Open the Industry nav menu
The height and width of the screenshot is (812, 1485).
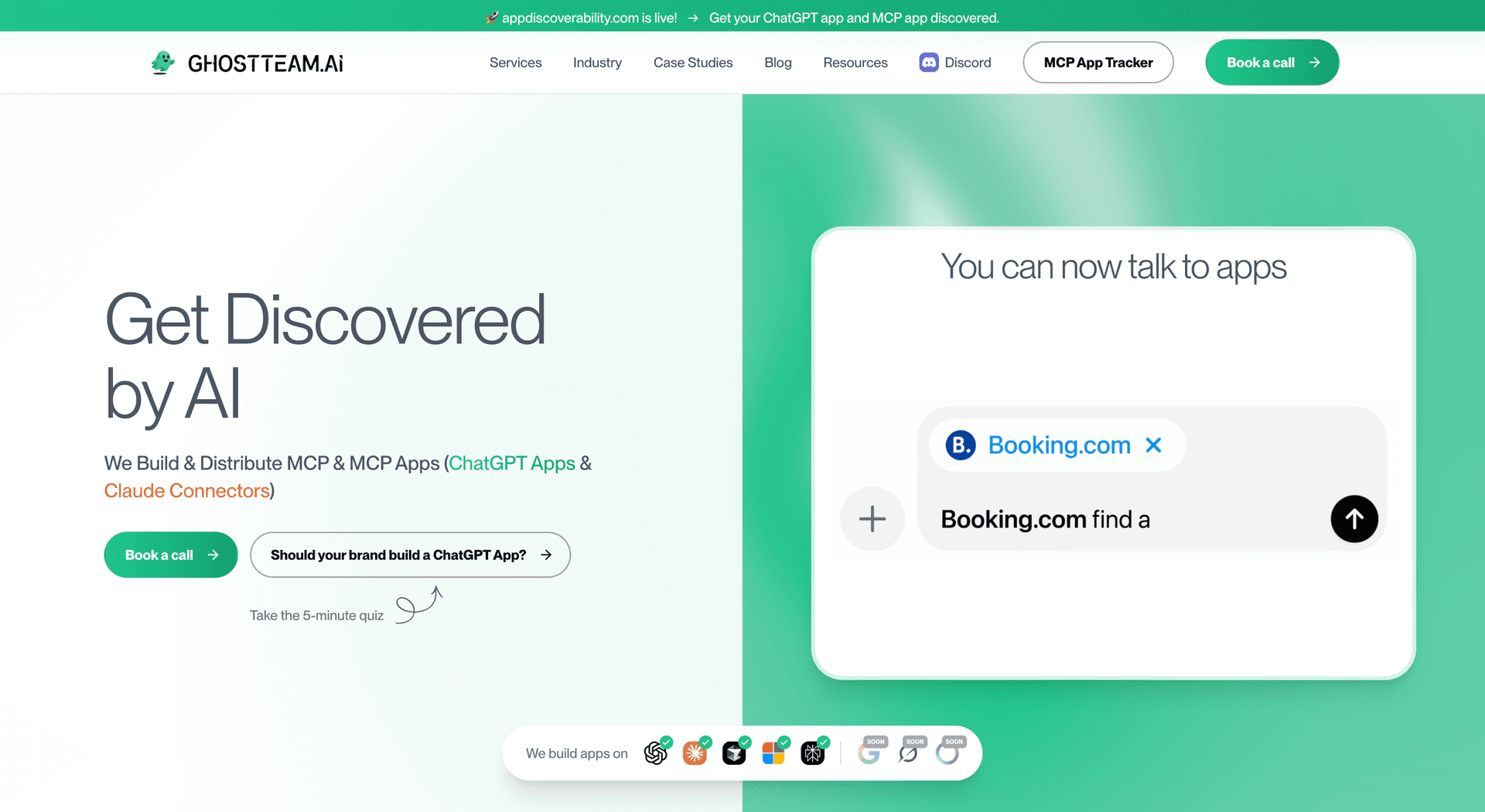[x=597, y=63]
